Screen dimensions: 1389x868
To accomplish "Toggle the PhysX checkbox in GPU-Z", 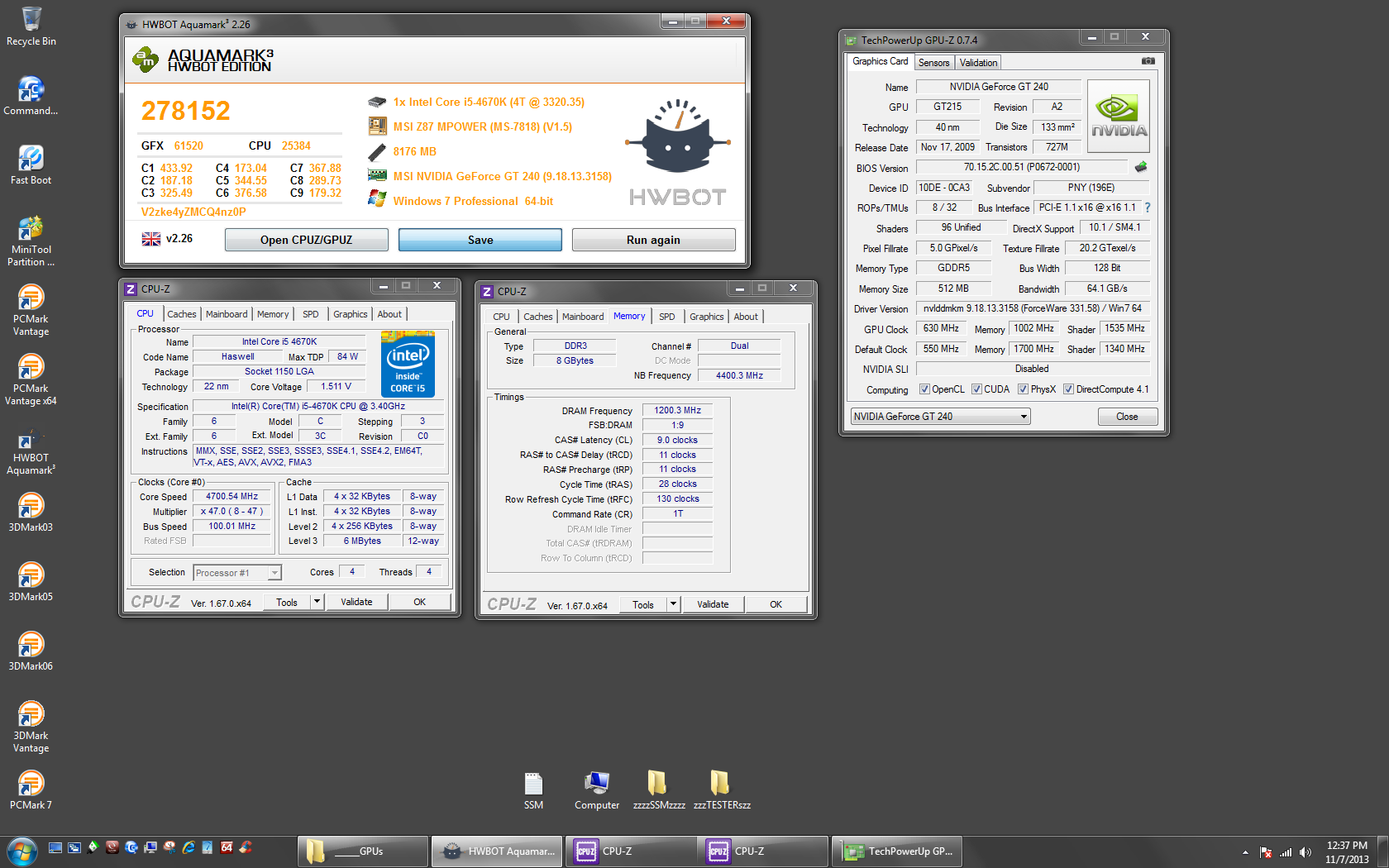I will click(1023, 389).
